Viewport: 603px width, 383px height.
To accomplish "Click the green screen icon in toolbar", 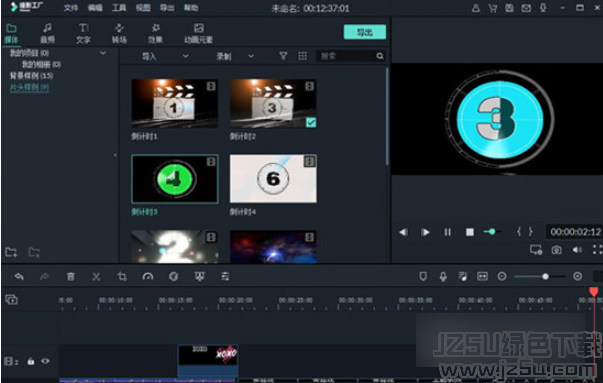I will click(199, 276).
